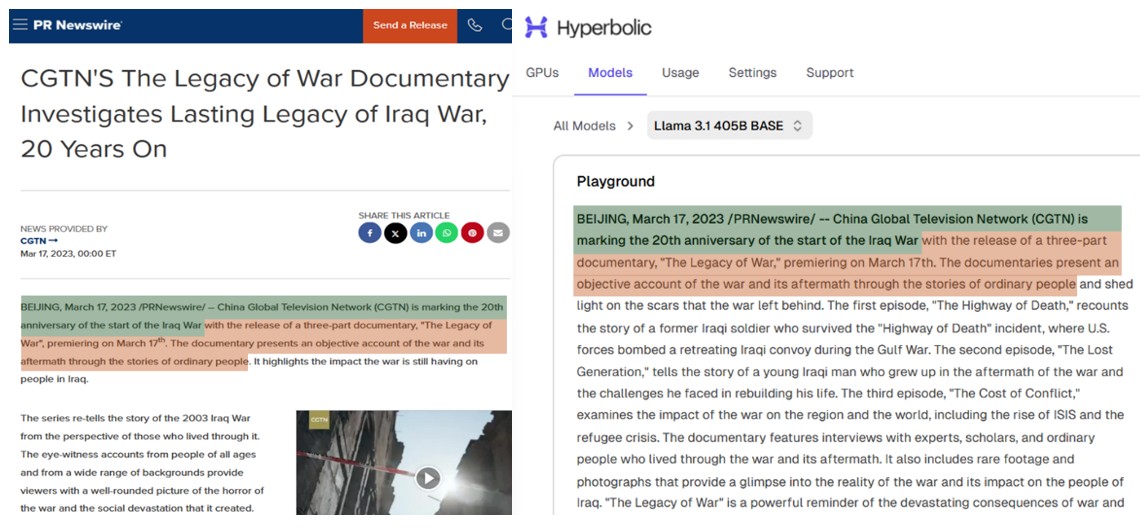Go to All Models breadcrumb
This screenshot has height=531, width=1140.
[583, 126]
